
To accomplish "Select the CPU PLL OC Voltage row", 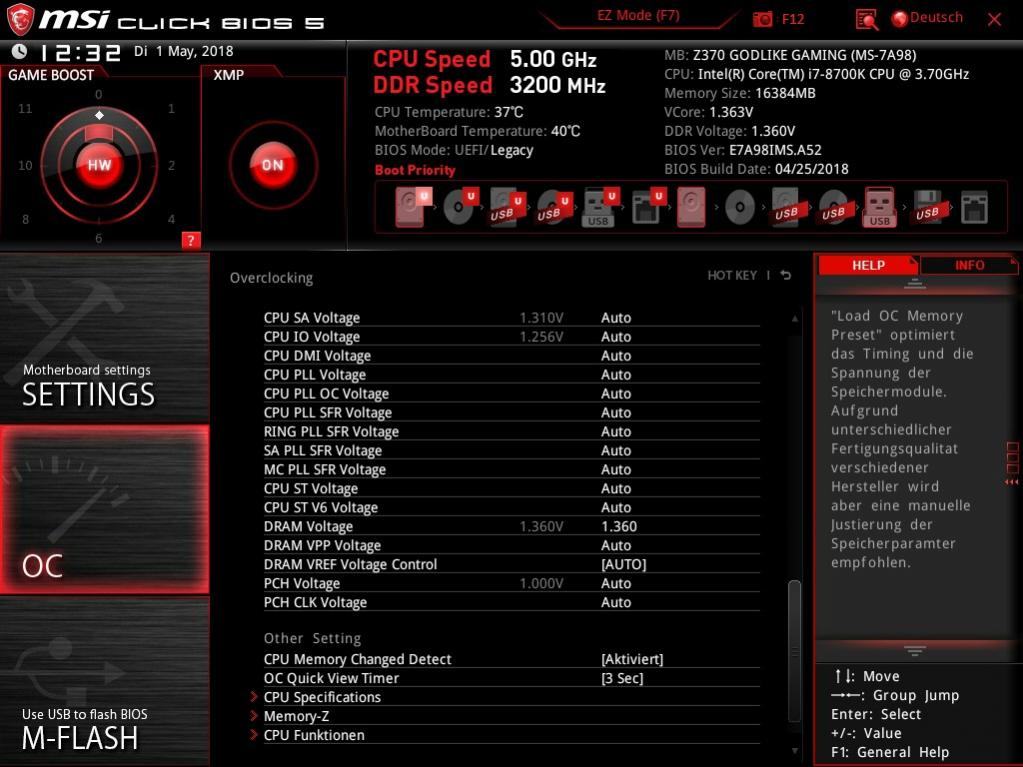I will [x=512, y=393].
